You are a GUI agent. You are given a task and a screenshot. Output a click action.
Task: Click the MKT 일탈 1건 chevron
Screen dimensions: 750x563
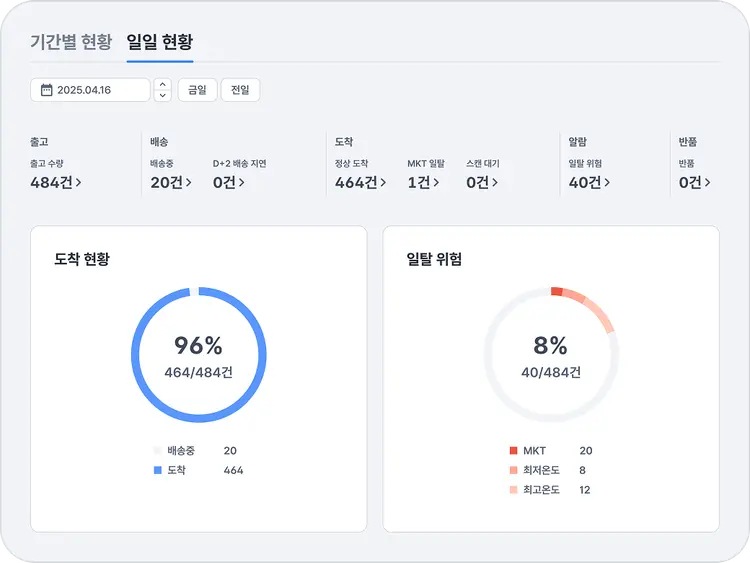click(x=435, y=183)
